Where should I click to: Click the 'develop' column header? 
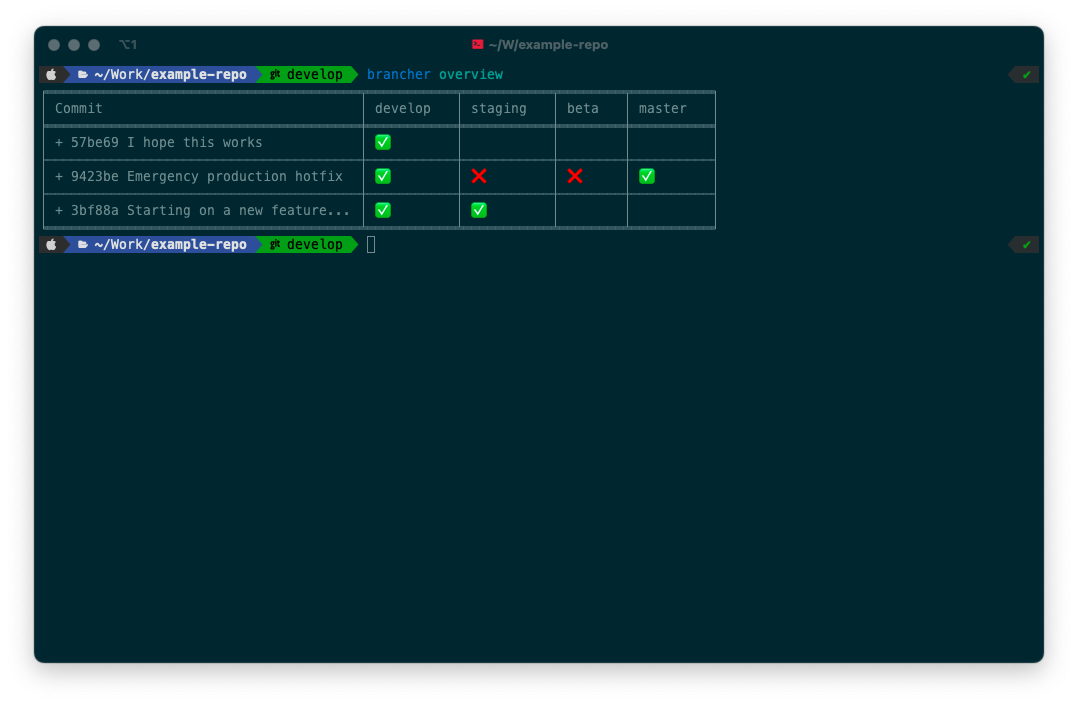403,108
